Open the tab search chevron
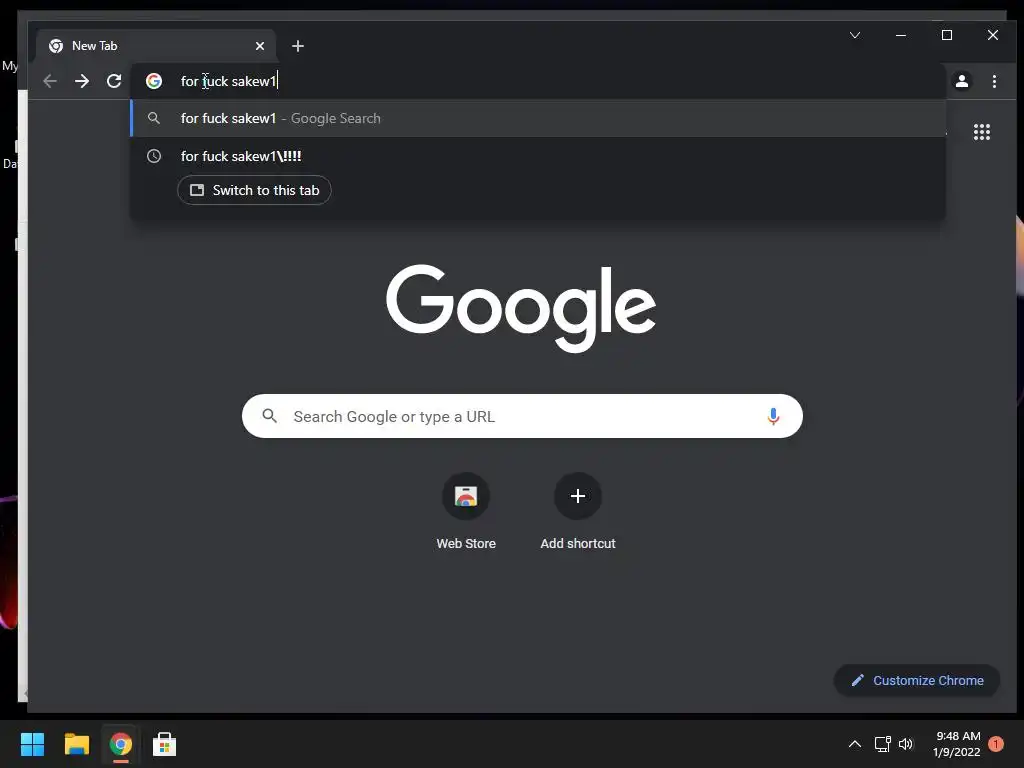 point(855,35)
